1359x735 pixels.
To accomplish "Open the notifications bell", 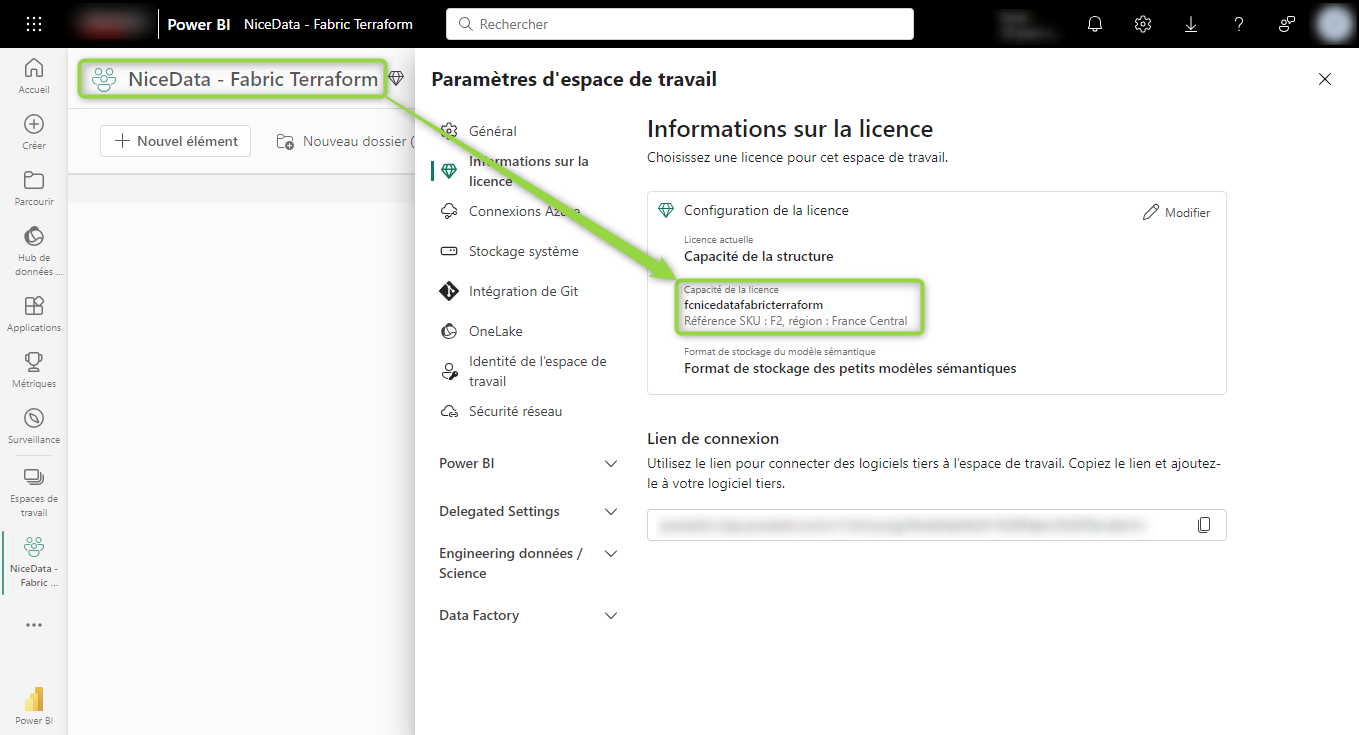I will click(x=1095, y=24).
